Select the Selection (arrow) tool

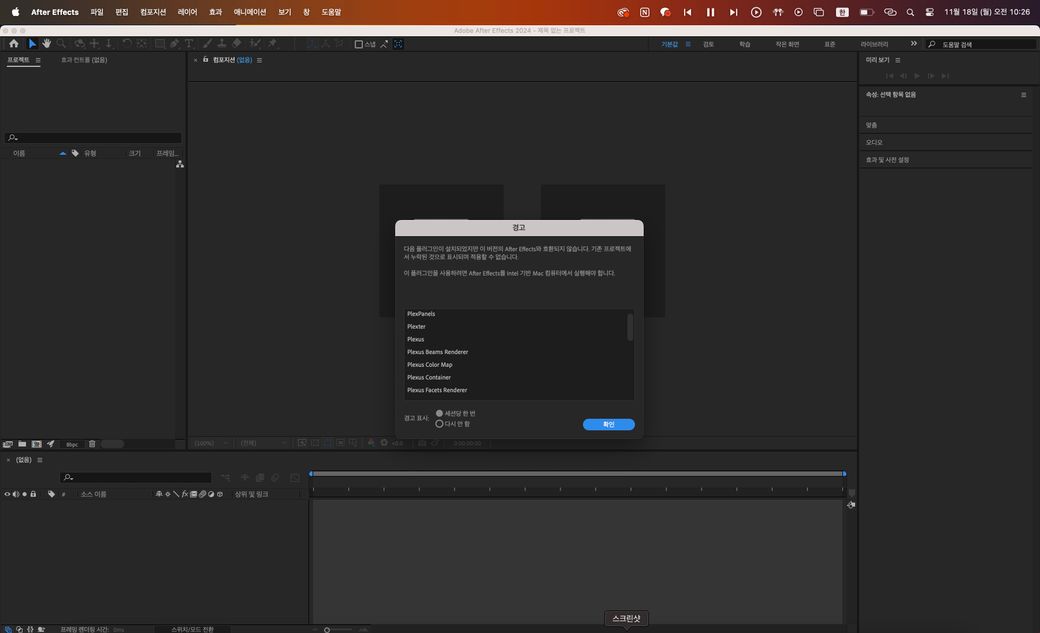32,44
